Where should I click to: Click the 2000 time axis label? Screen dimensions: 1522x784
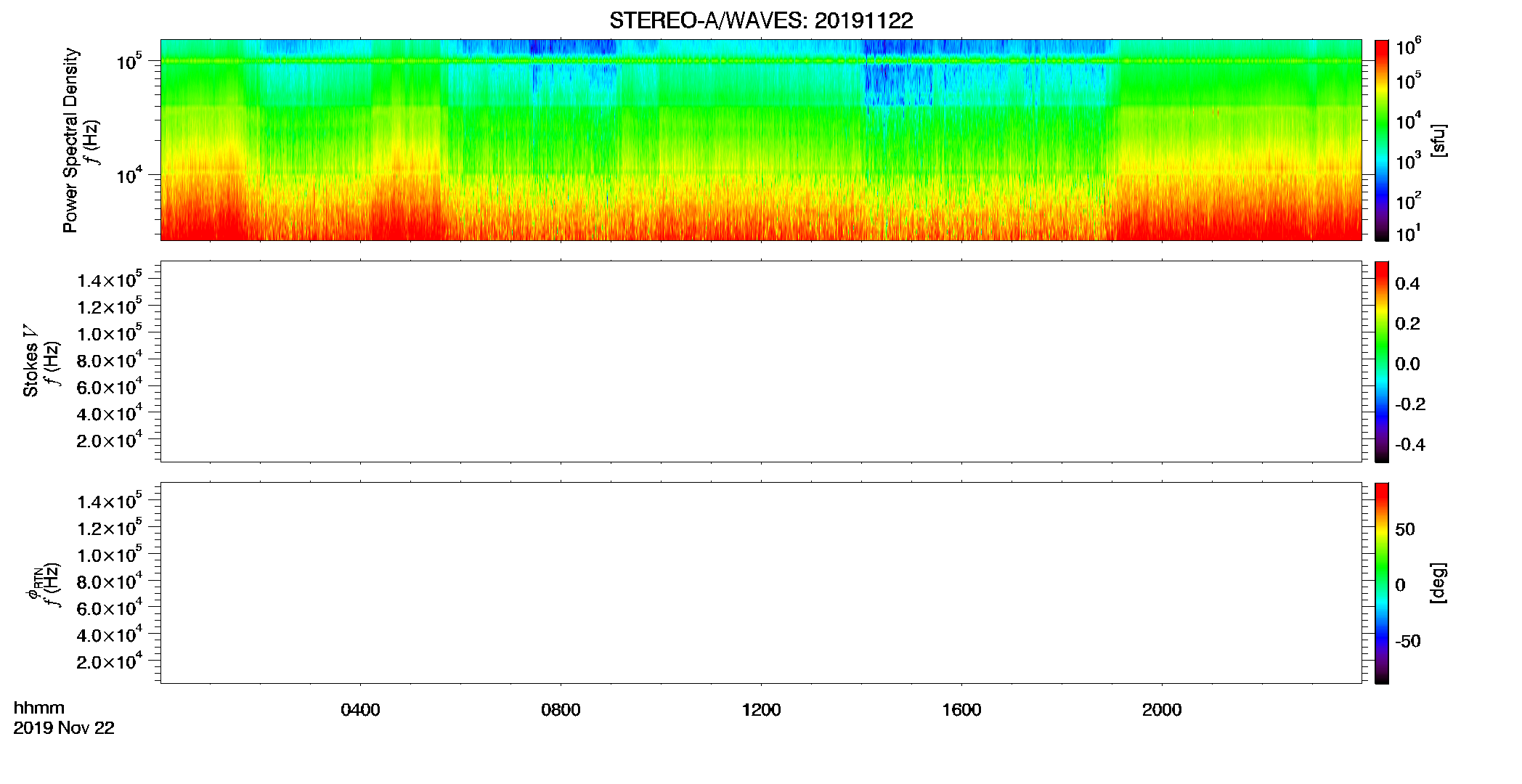point(1162,710)
